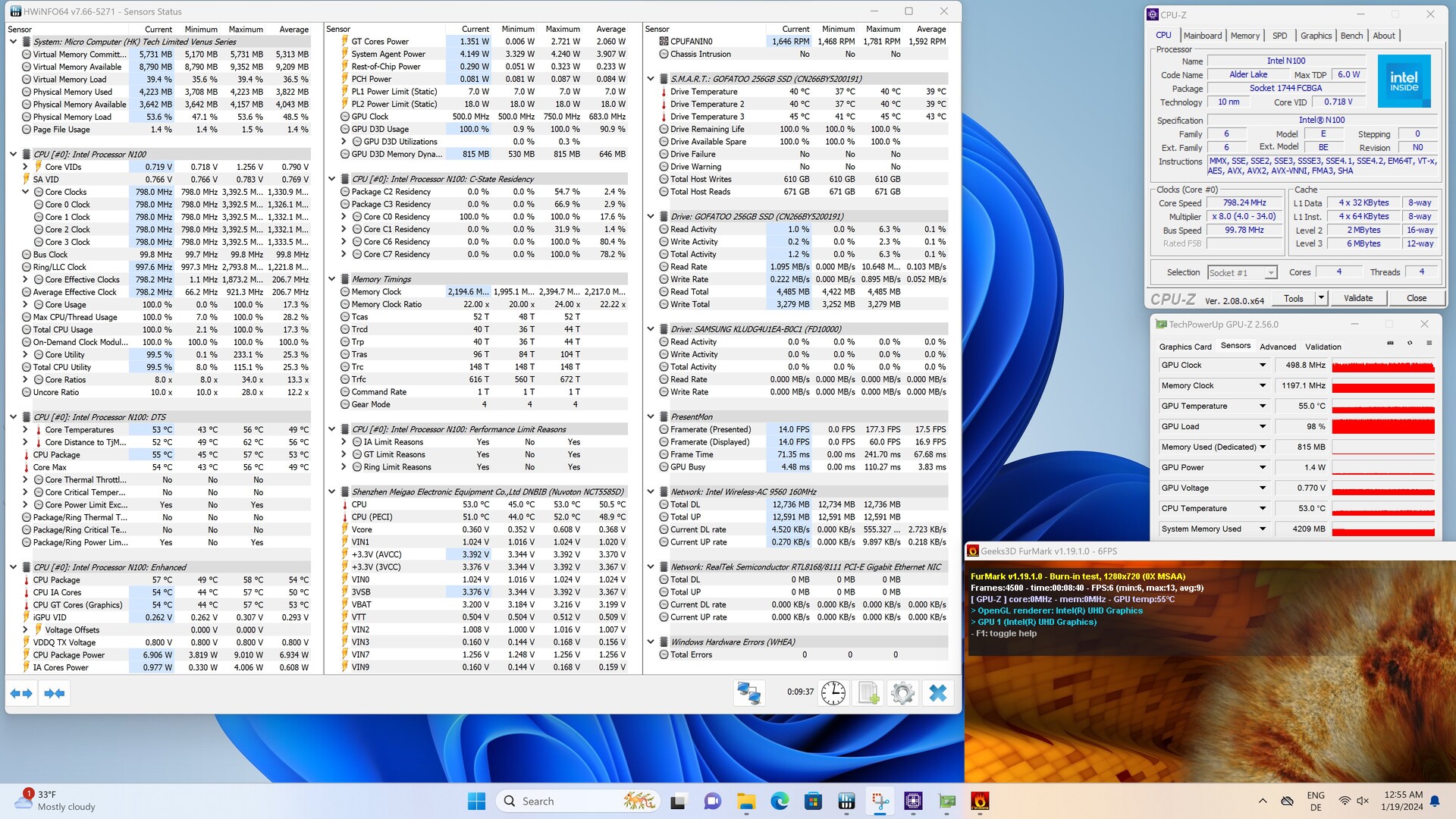Click the GPU Load red graph in GPU-Z
This screenshot has height=819, width=1456.
coord(1383,427)
